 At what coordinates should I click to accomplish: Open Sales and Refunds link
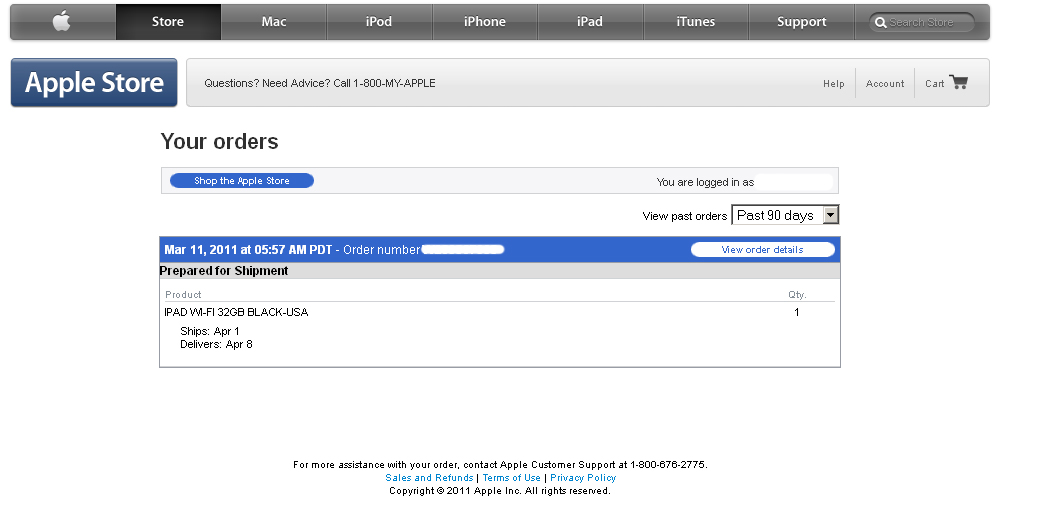tap(429, 478)
